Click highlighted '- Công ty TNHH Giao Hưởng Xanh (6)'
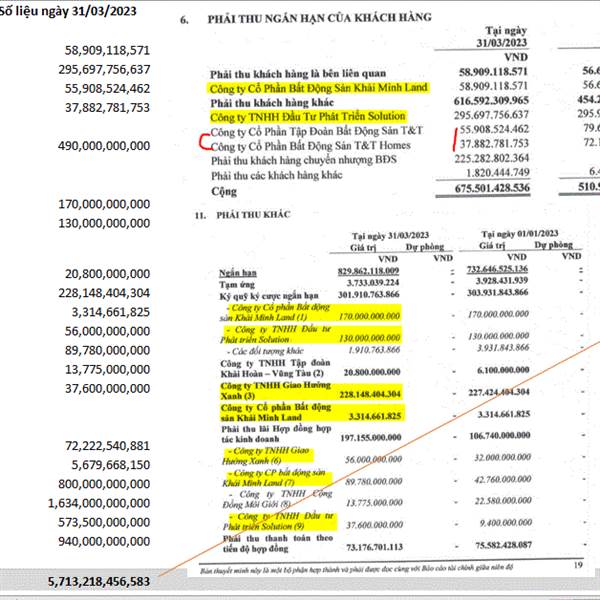 (266, 455)
